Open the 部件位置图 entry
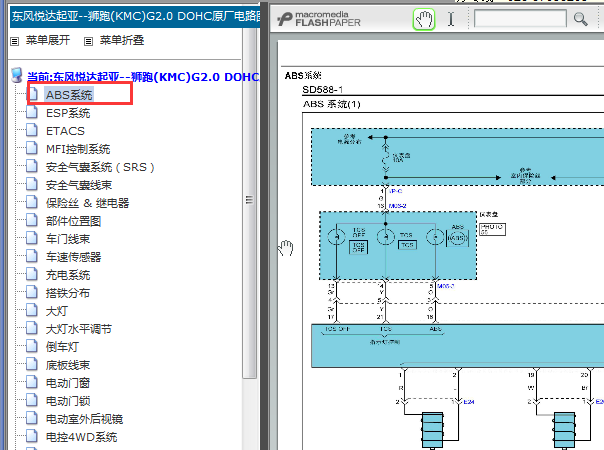Viewport: 604px width, 450px height. pos(73,221)
